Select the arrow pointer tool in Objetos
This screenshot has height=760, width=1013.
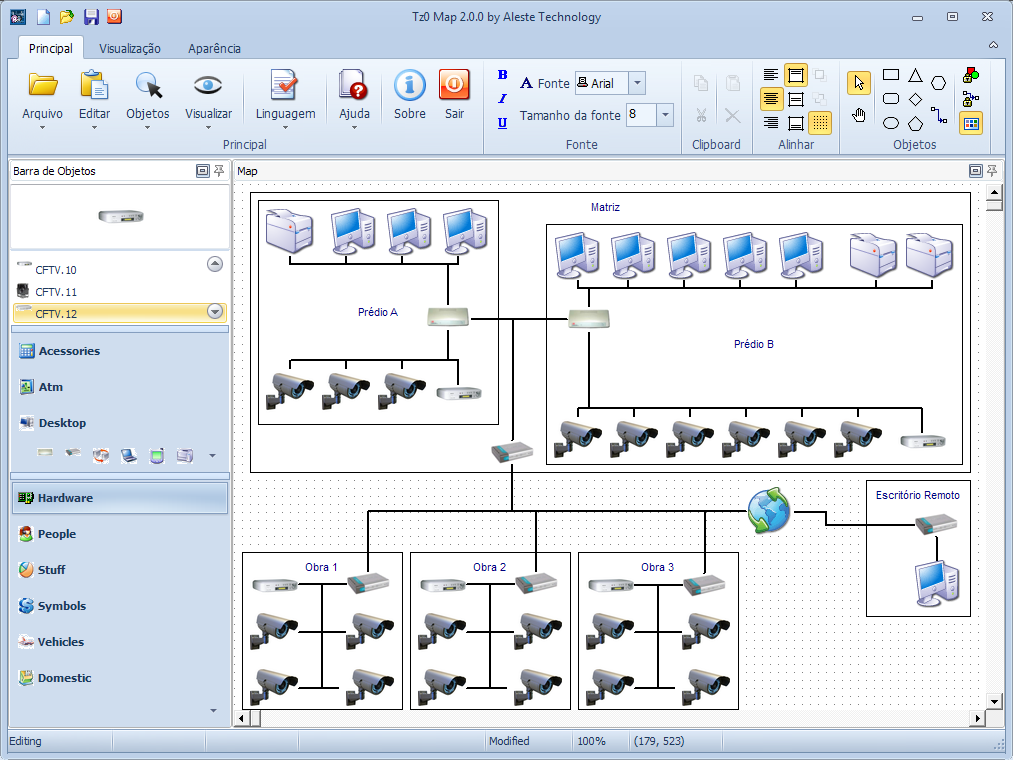tap(858, 82)
